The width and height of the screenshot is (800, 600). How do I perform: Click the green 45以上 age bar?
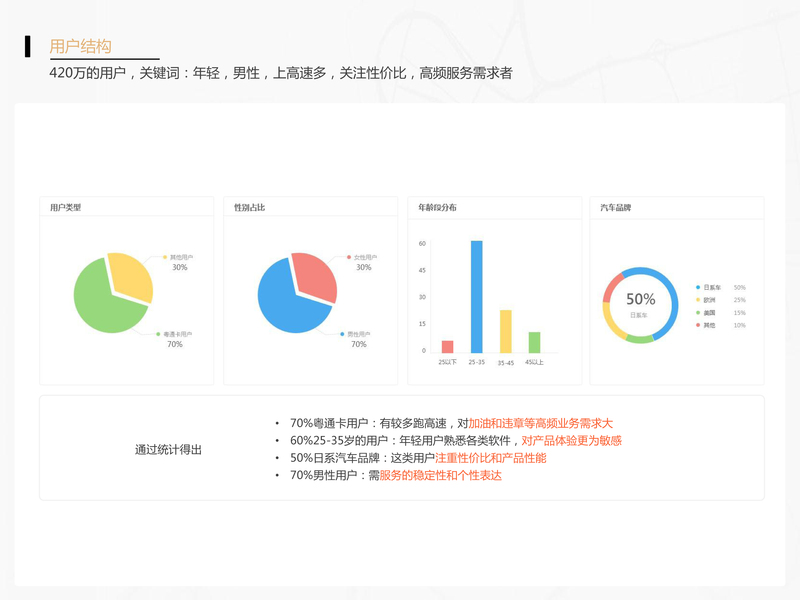(x=534, y=342)
